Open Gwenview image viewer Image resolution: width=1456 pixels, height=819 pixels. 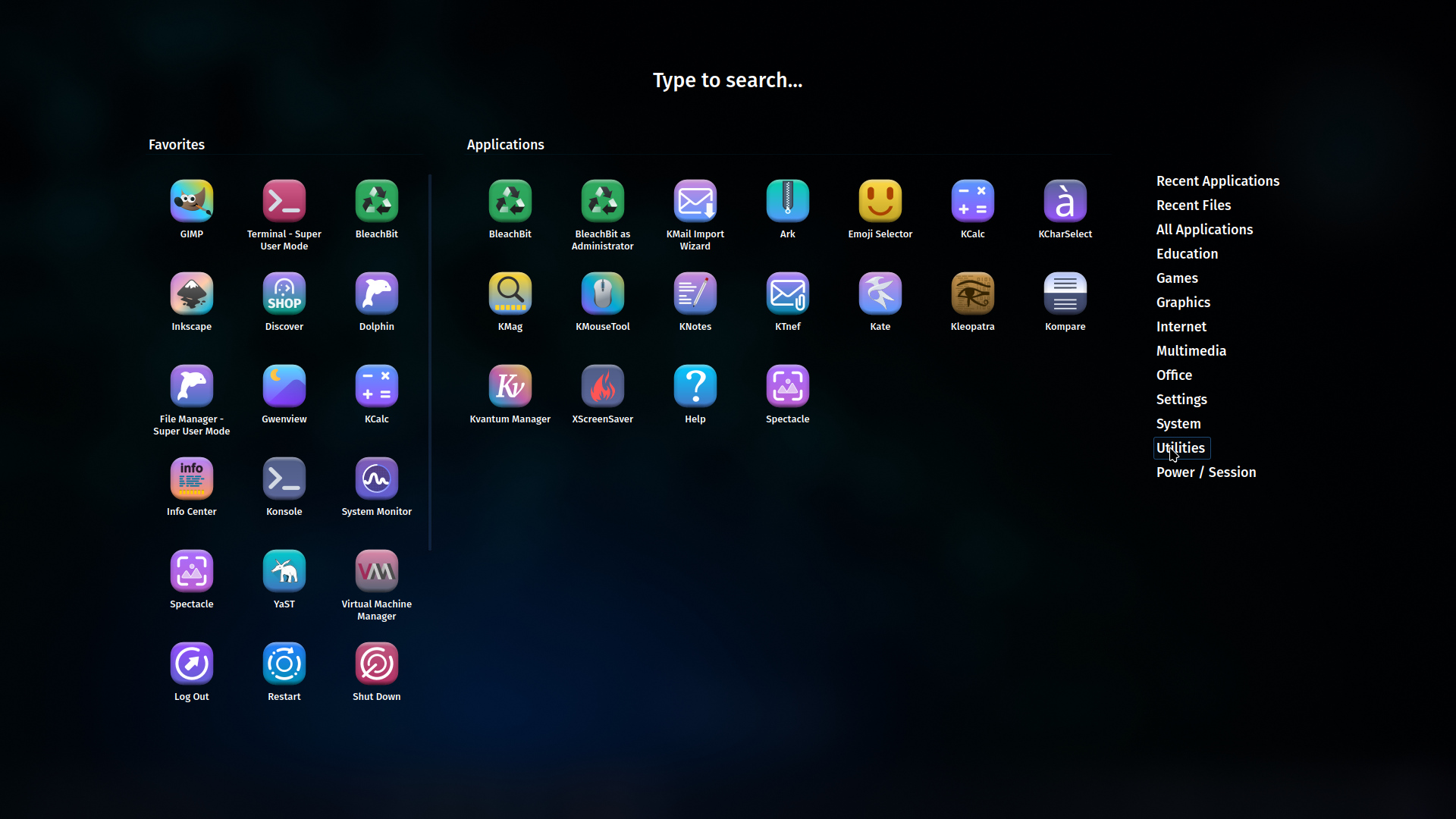(x=284, y=386)
